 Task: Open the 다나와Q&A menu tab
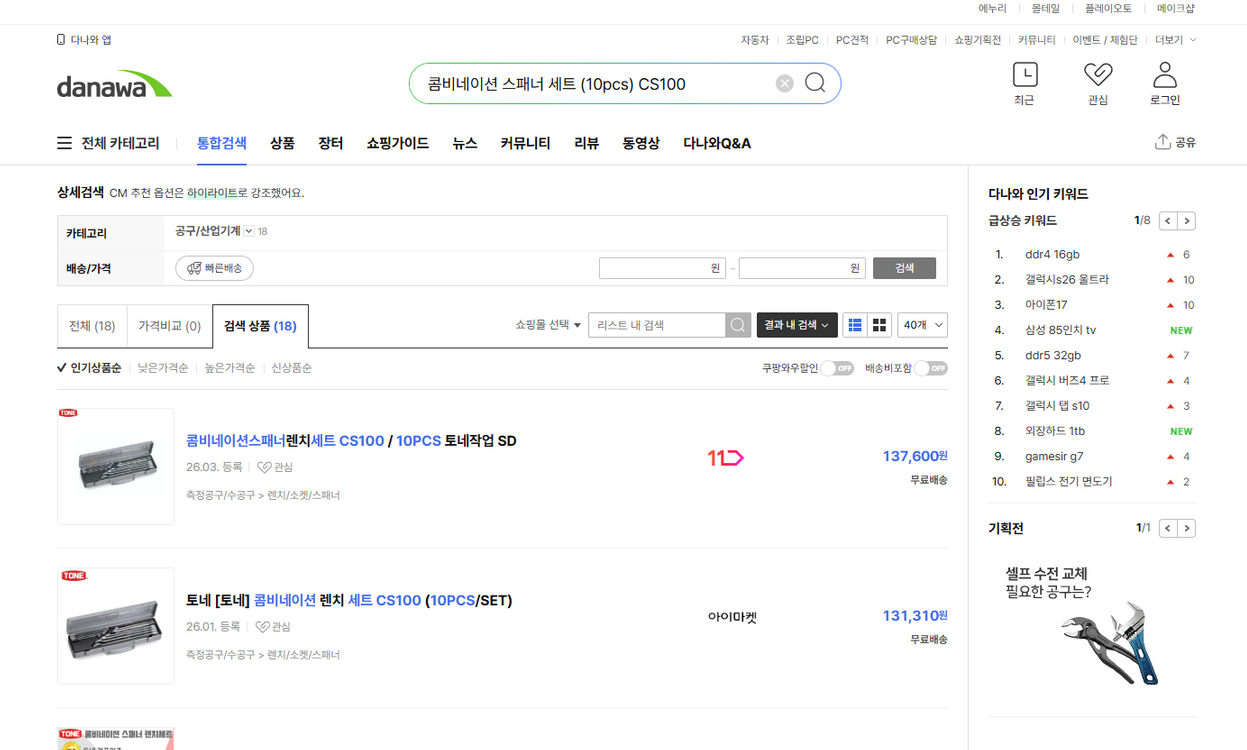(x=717, y=143)
